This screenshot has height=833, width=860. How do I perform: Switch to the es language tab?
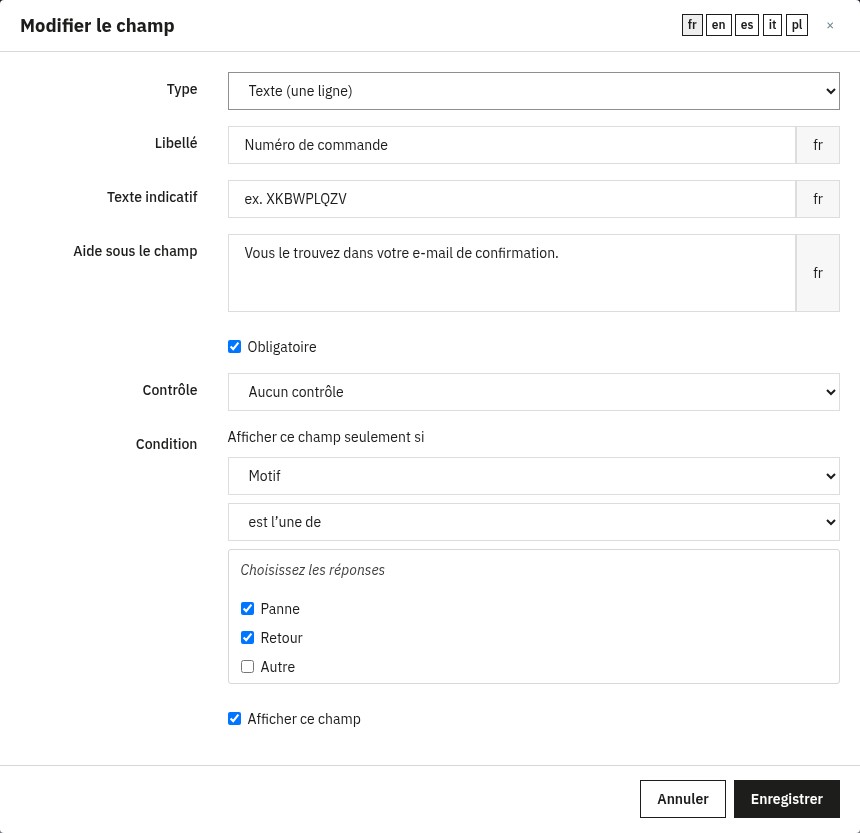tap(746, 25)
